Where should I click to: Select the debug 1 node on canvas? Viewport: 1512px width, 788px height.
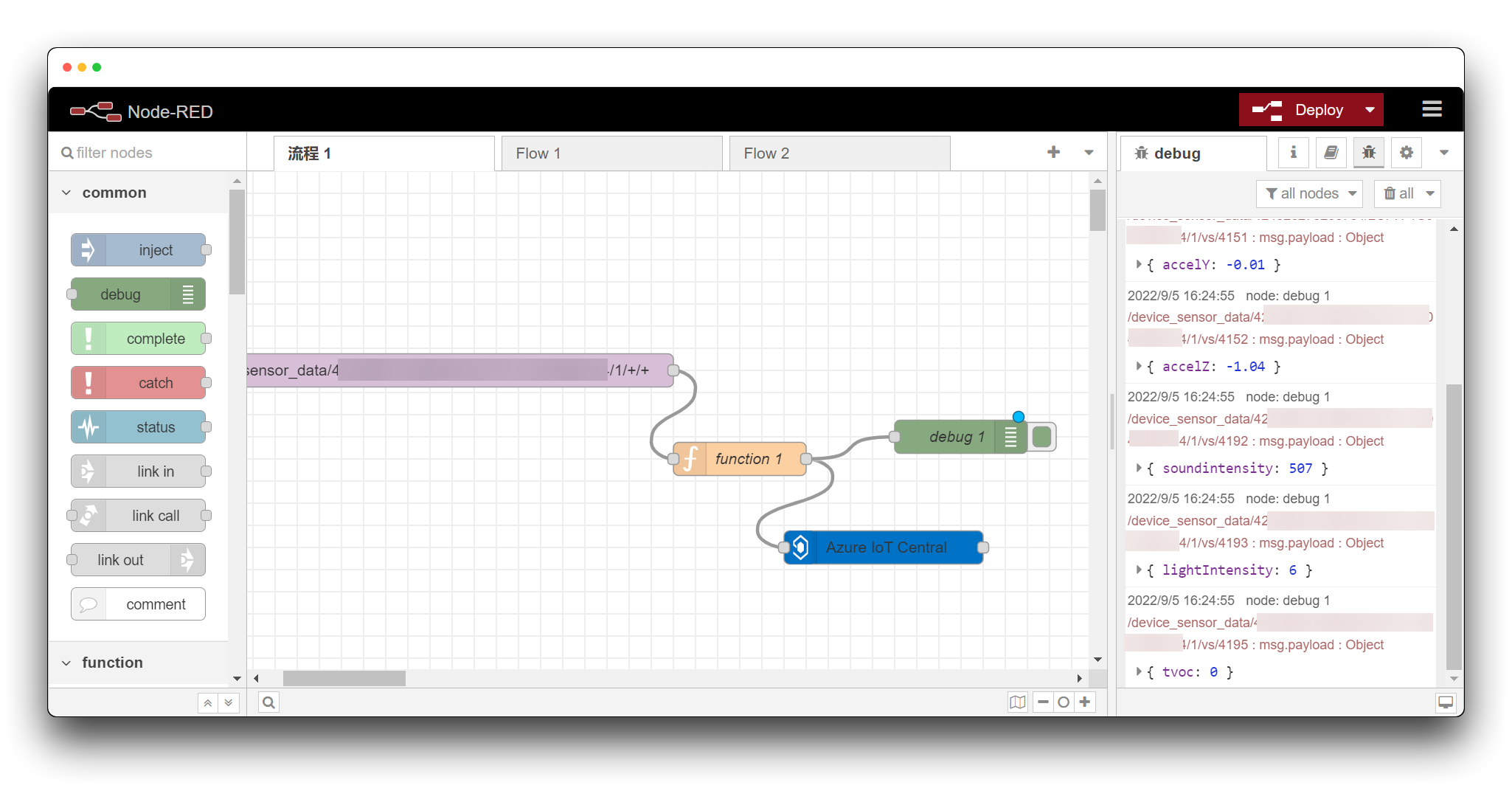(960, 437)
